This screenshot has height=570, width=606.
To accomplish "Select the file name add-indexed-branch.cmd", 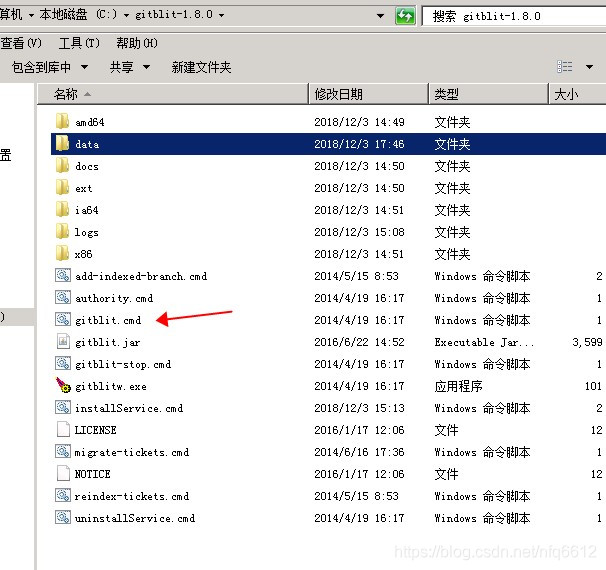I will pyautogui.click(x=141, y=276).
